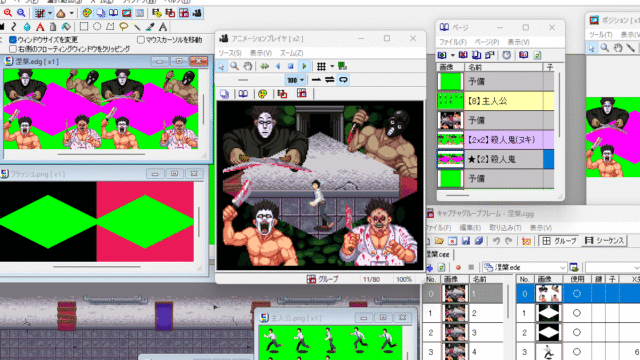The image size is (640, 360).
Task: Select the line tool in Position window
Action: click(x=631, y=48)
